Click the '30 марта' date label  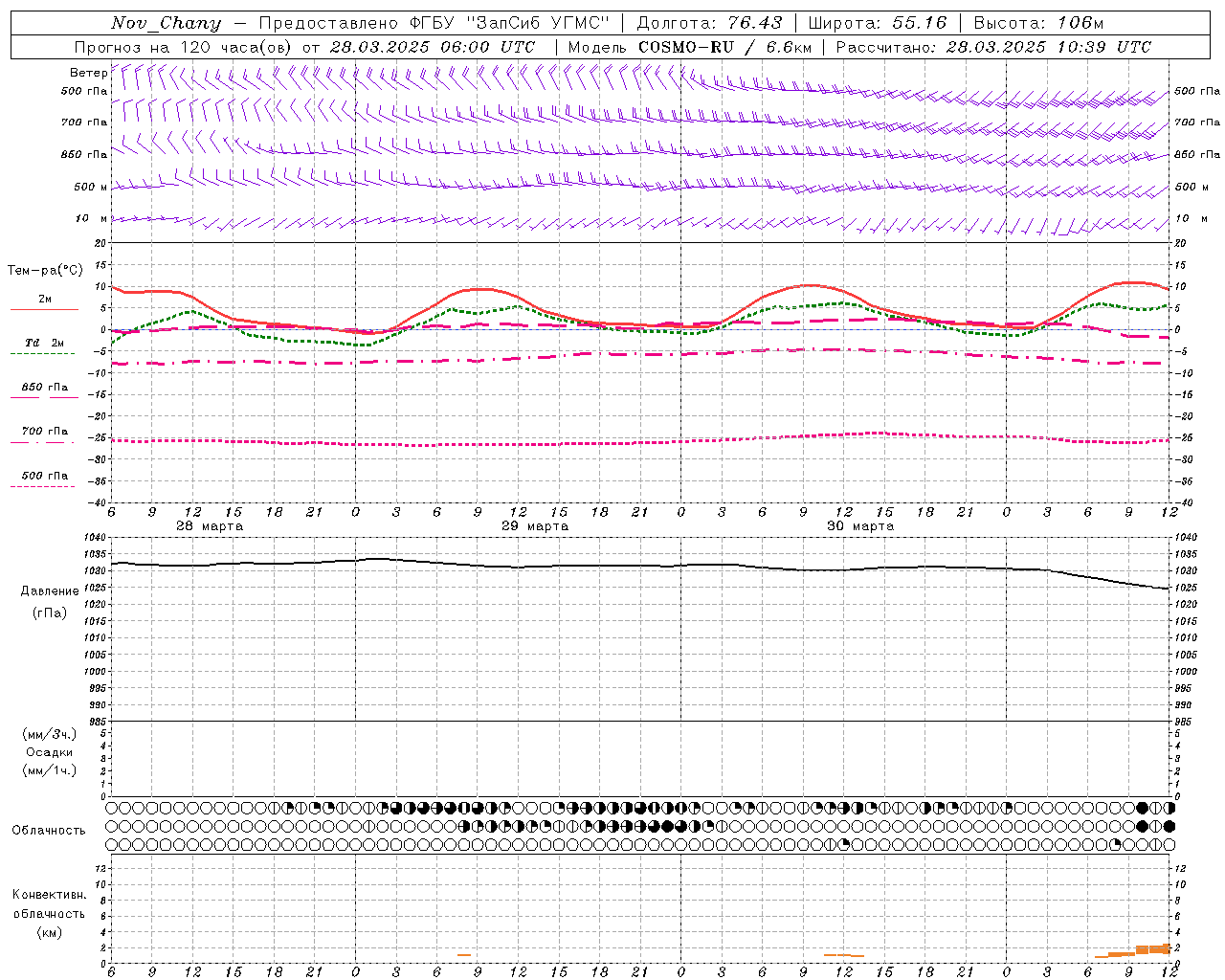[x=860, y=525]
